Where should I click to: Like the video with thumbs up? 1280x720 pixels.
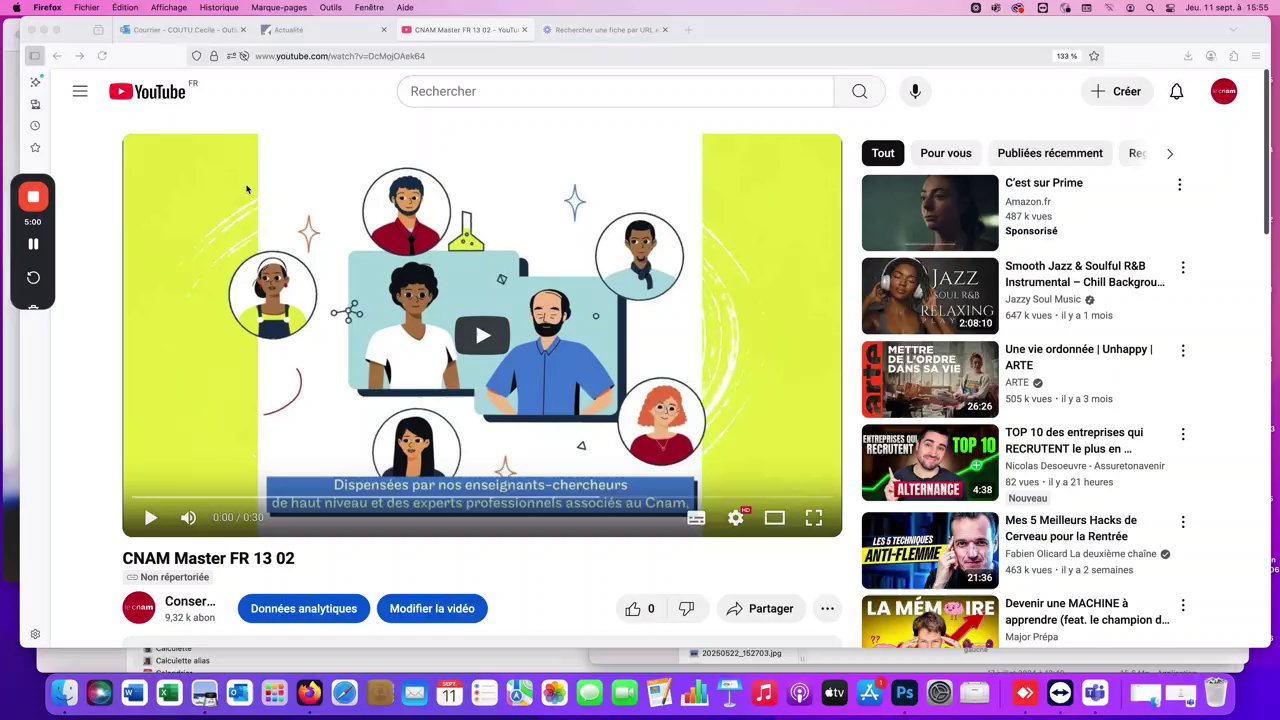pos(640,608)
